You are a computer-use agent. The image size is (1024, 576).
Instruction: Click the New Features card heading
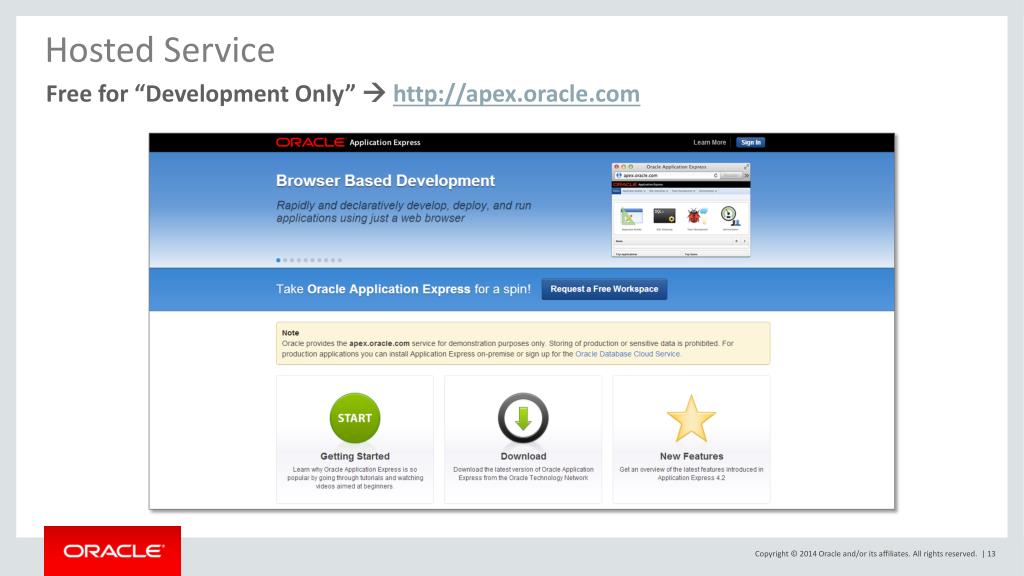tap(692, 456)
